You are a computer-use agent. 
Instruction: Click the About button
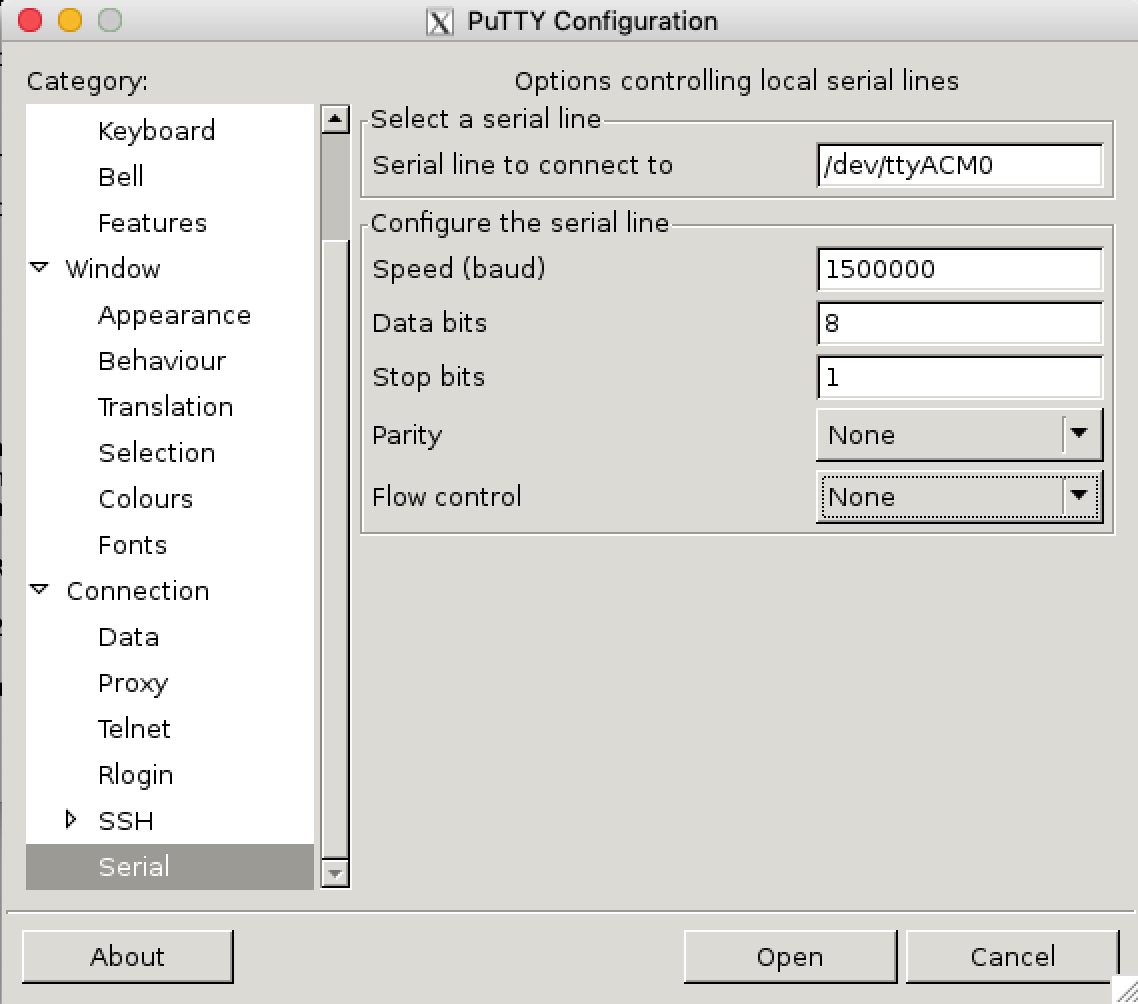(128, 957)
